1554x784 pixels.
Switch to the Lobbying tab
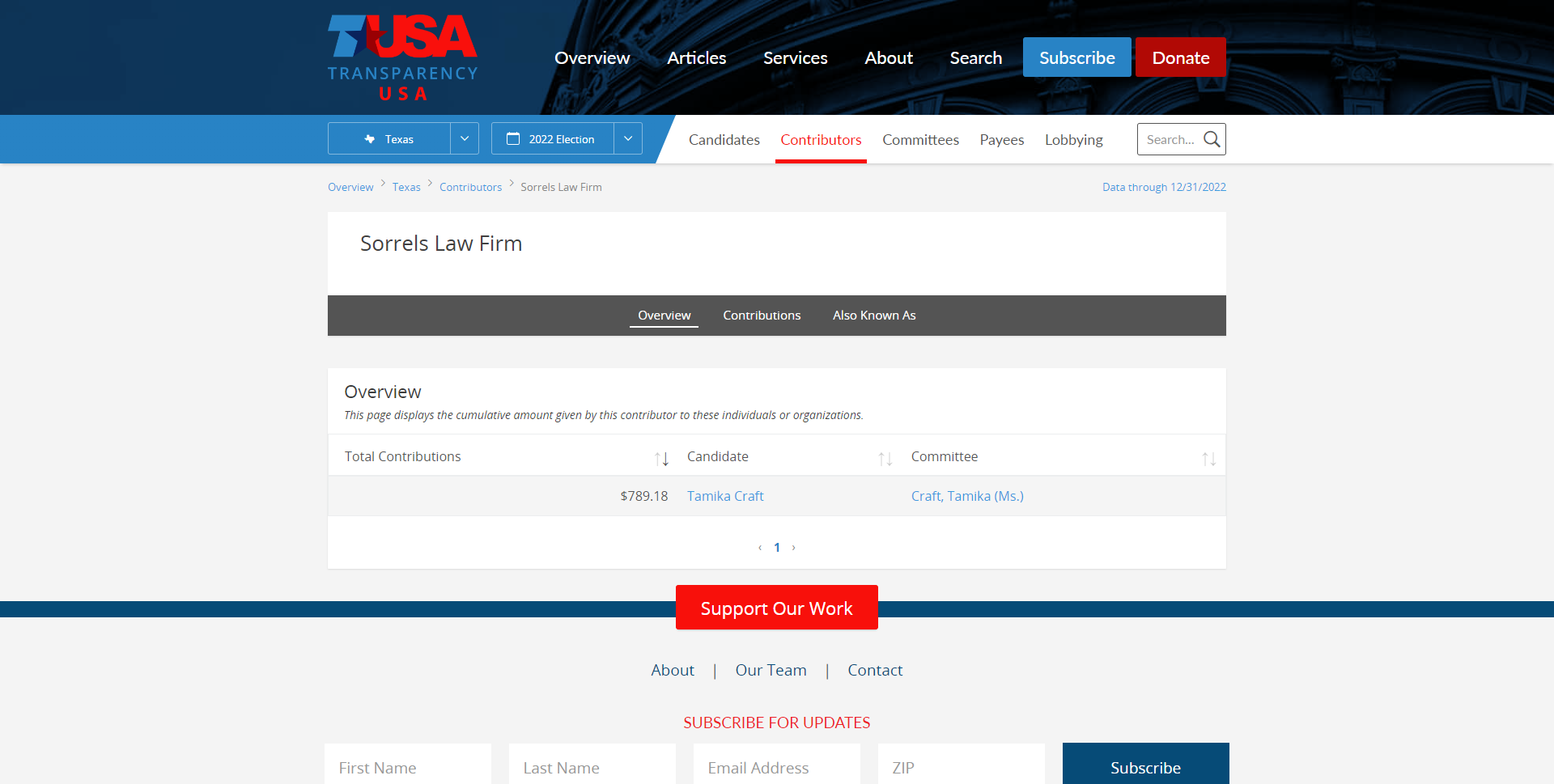coord(1073,140)
